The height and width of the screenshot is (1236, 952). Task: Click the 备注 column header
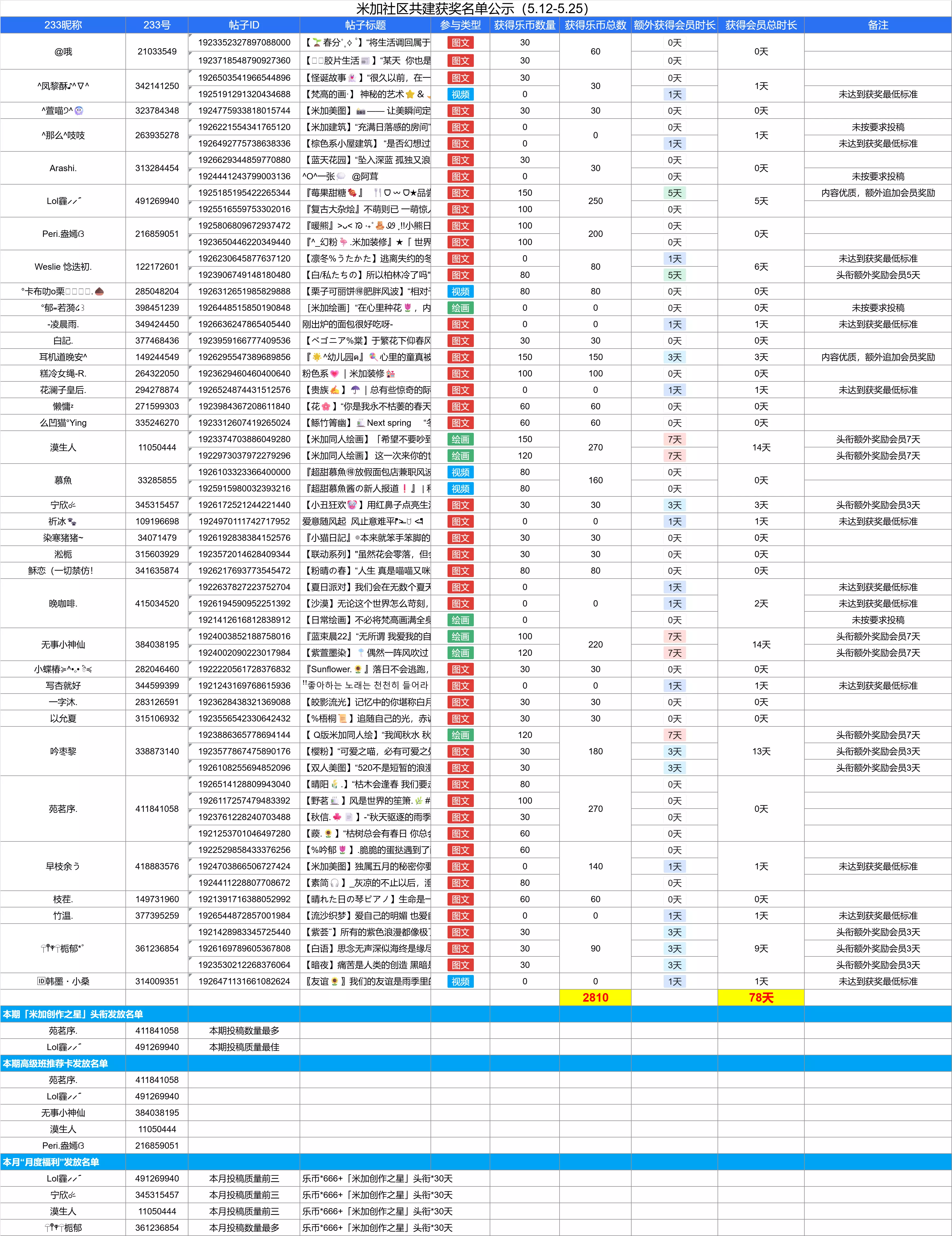pos(877,25)
